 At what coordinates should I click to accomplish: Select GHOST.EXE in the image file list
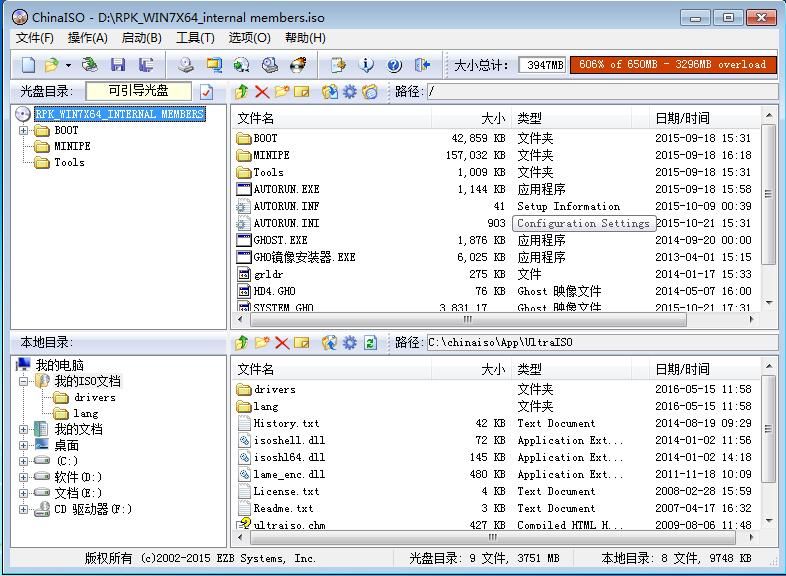(280, 240)
